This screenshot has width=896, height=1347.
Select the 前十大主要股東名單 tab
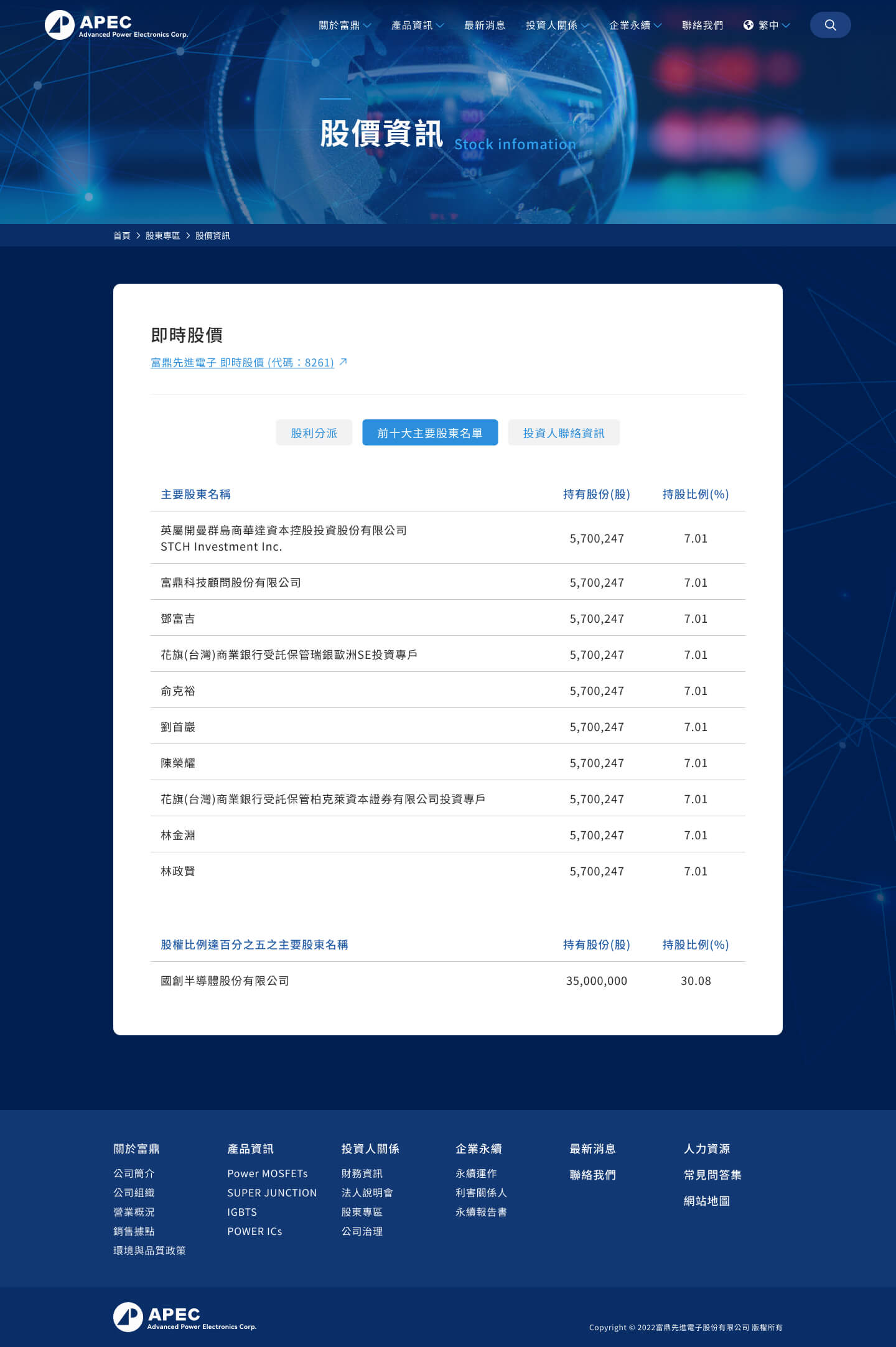pos(430,432)
